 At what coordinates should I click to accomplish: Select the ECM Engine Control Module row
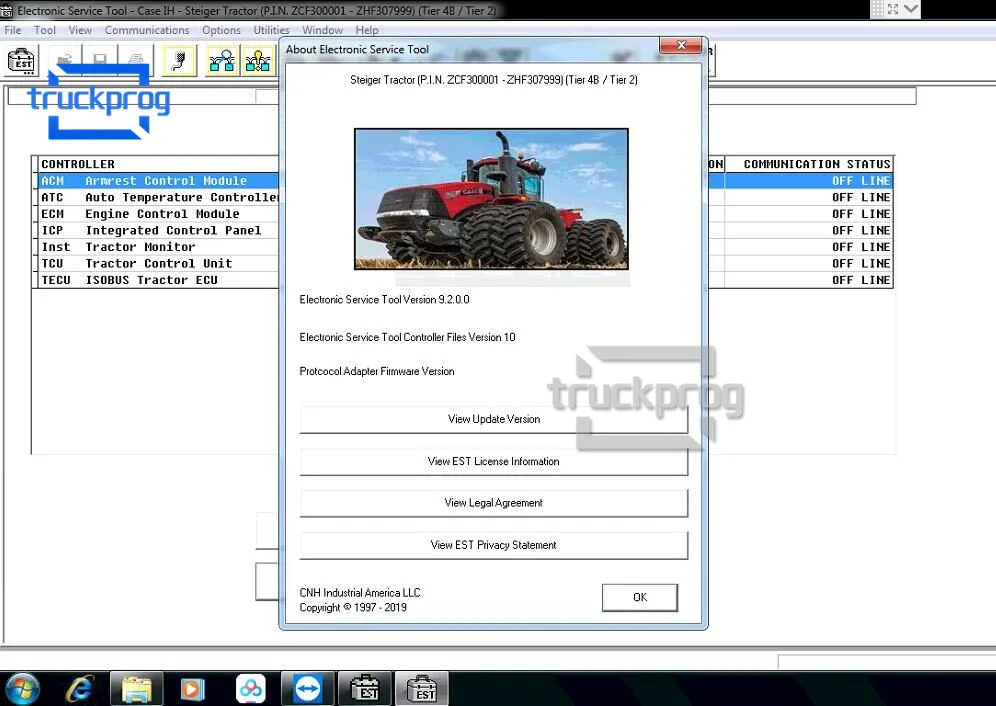point(158,214)
